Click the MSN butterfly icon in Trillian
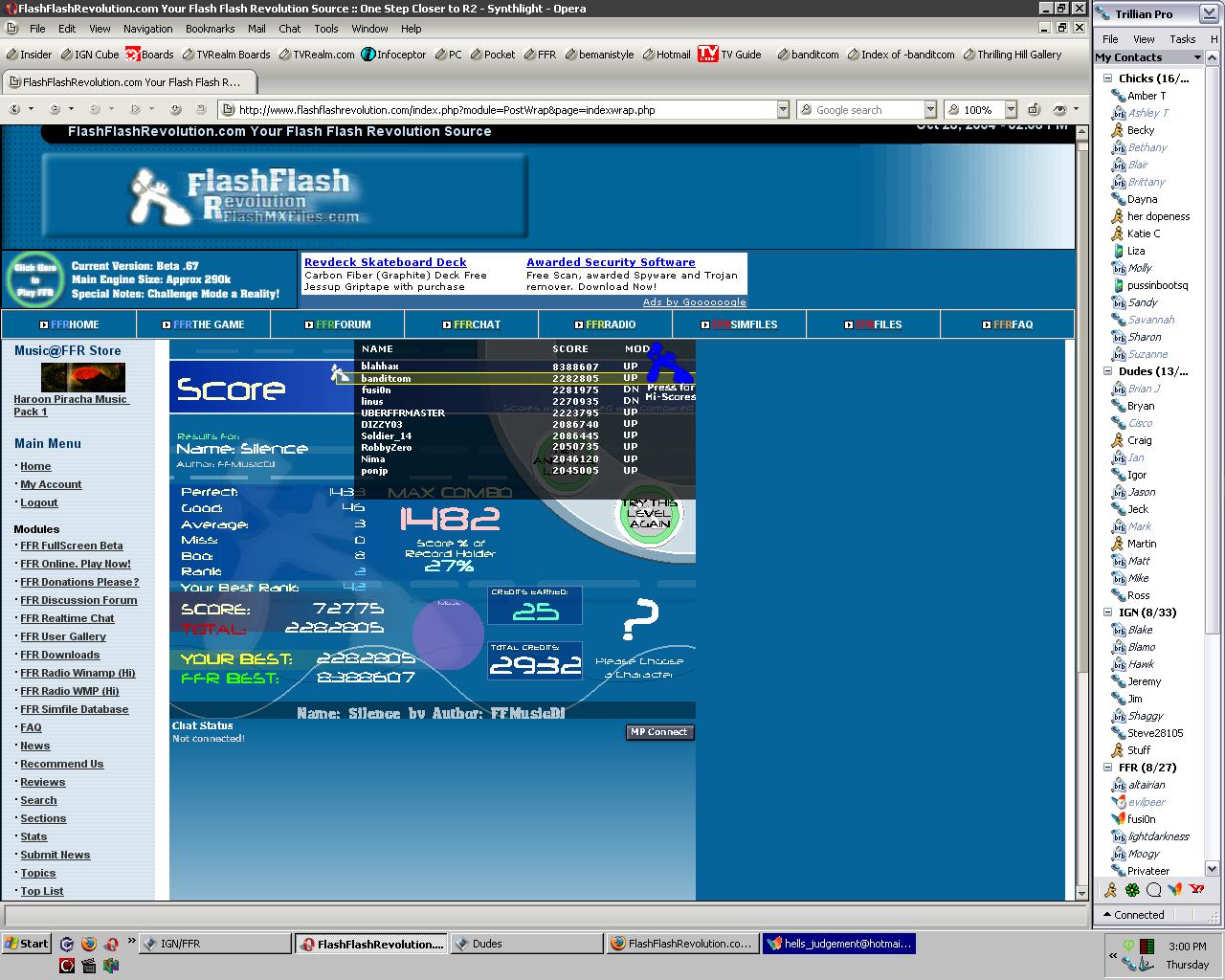This screenshot has width=1225, height=980. (1176, 889)
